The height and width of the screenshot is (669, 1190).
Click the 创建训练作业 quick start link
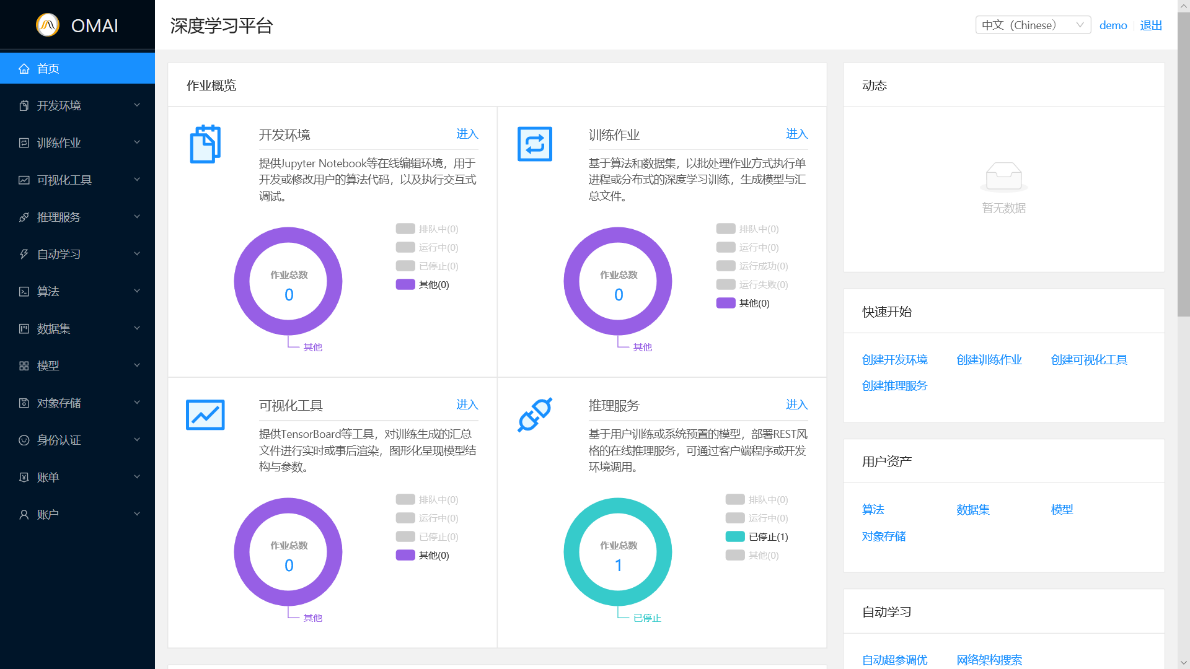(988, 360)
